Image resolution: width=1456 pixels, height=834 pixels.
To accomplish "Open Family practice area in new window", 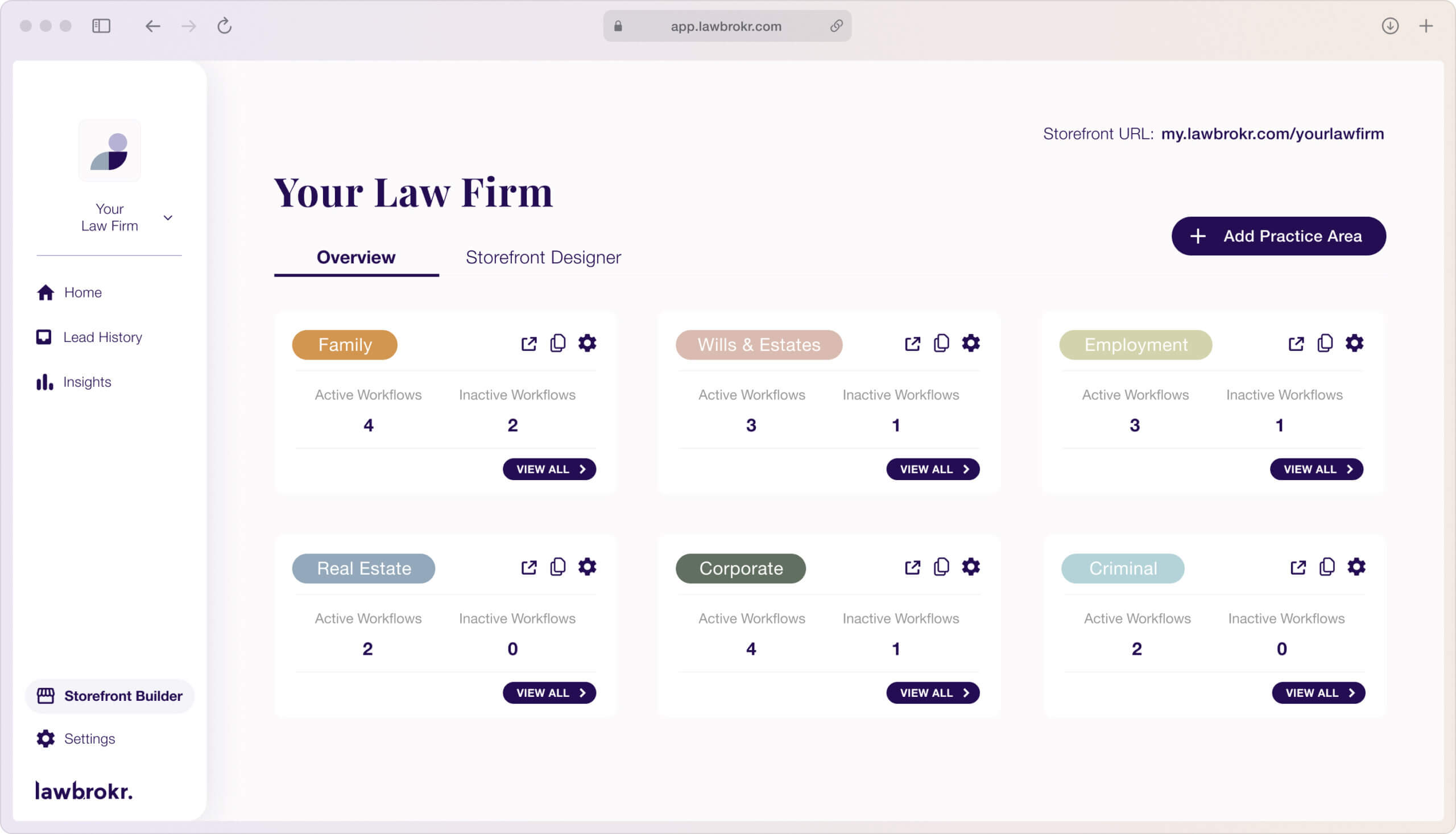I will (528, 344).
